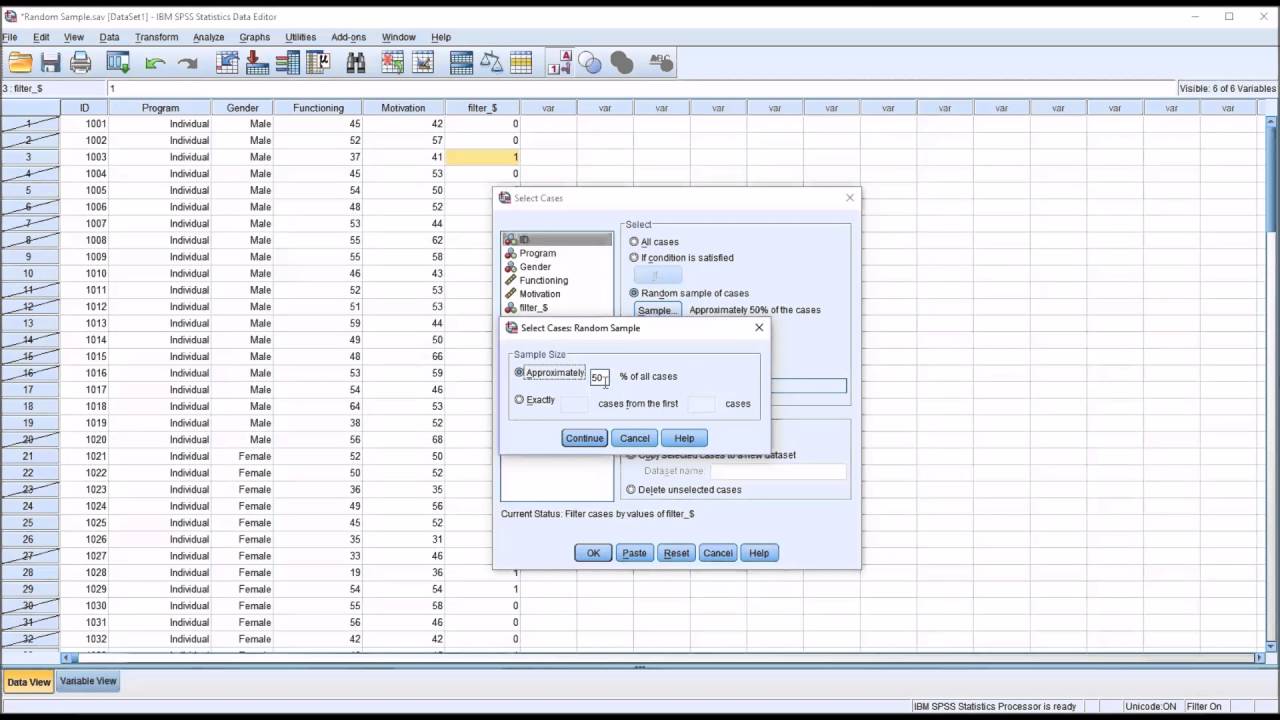Click the horizontal scrollbar of data grid
The height and width of the screenshot is (720, 1280).
coord(660,658)
